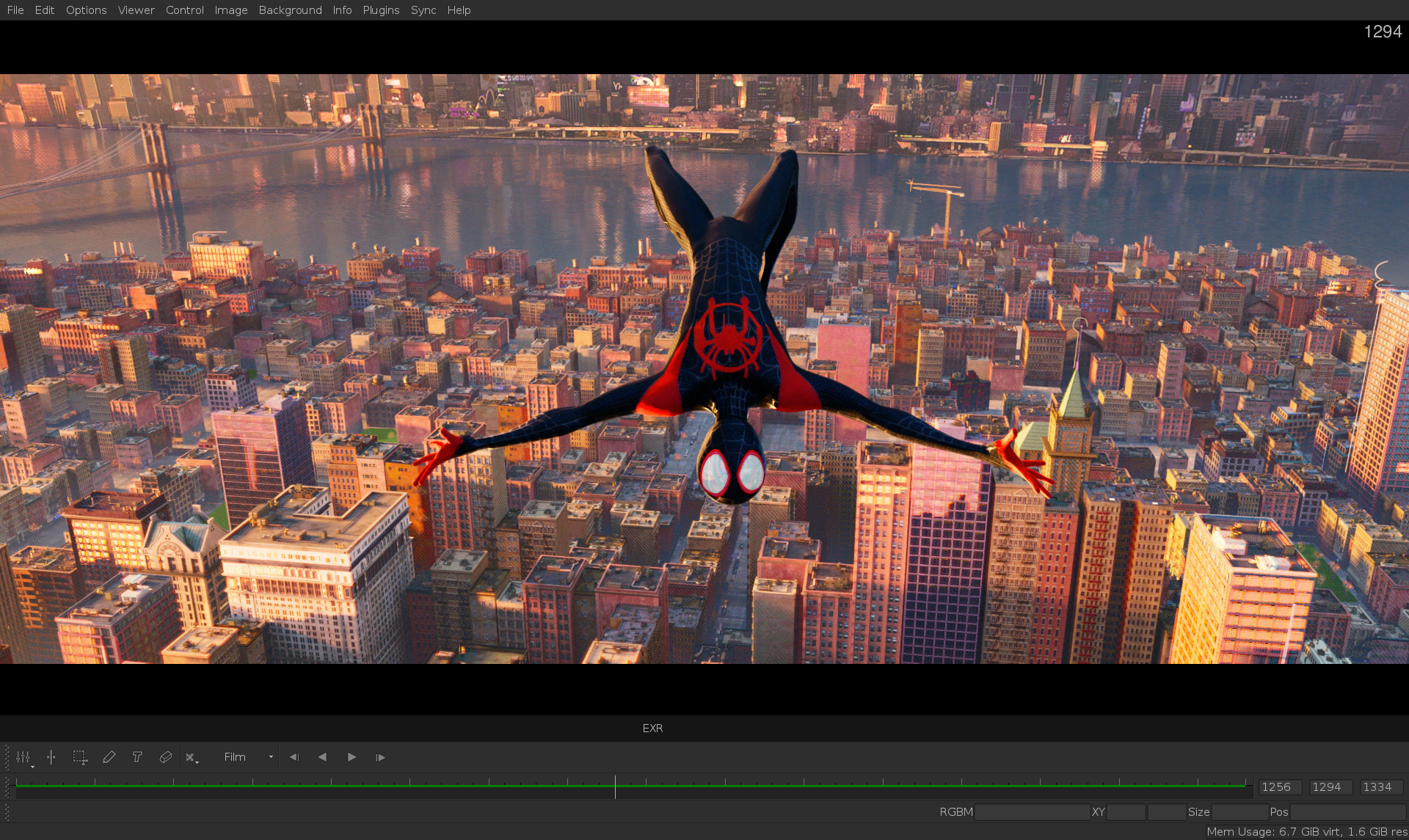Screen dimensions: 1409x840
Task: Open the Viewer menu
Action: [136, 10]
